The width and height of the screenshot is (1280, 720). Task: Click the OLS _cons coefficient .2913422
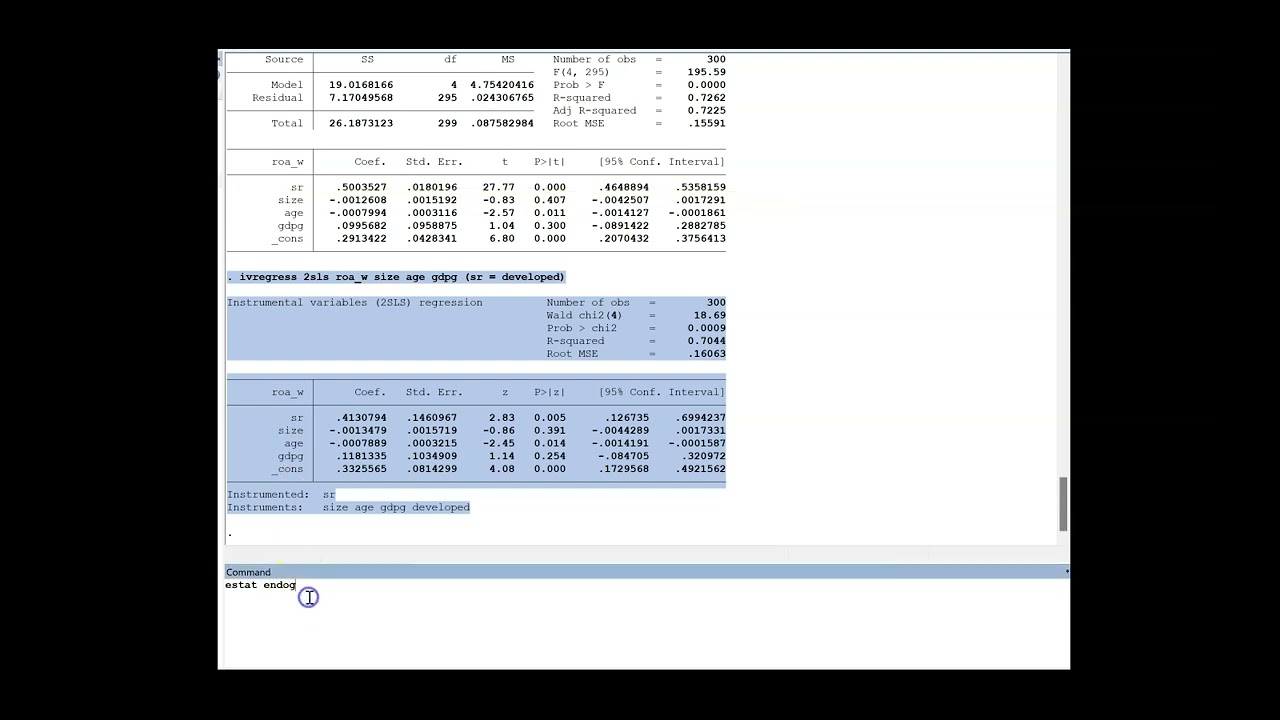tap(361, 239)
